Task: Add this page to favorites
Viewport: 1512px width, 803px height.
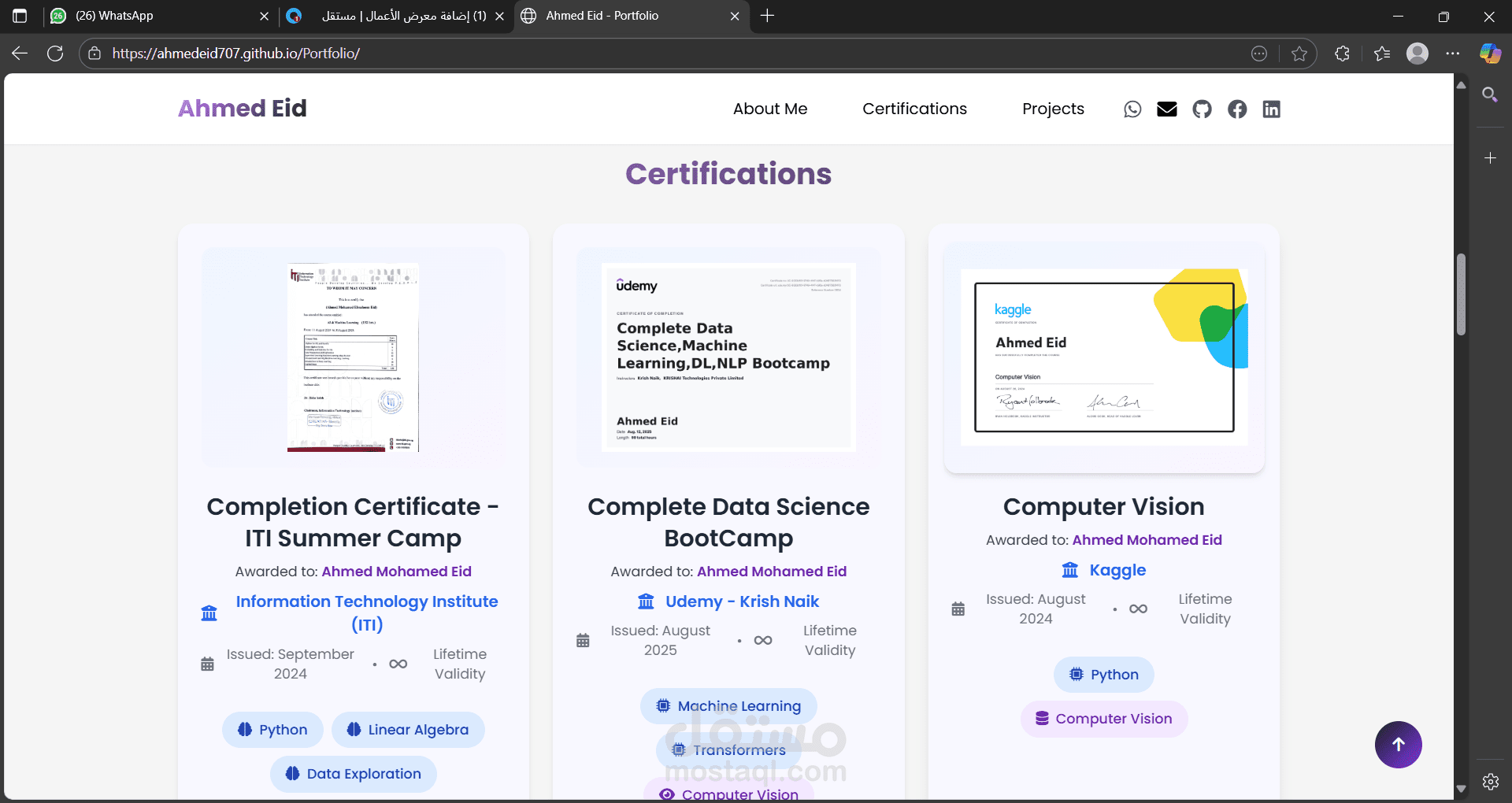Action: [1299, 54]
